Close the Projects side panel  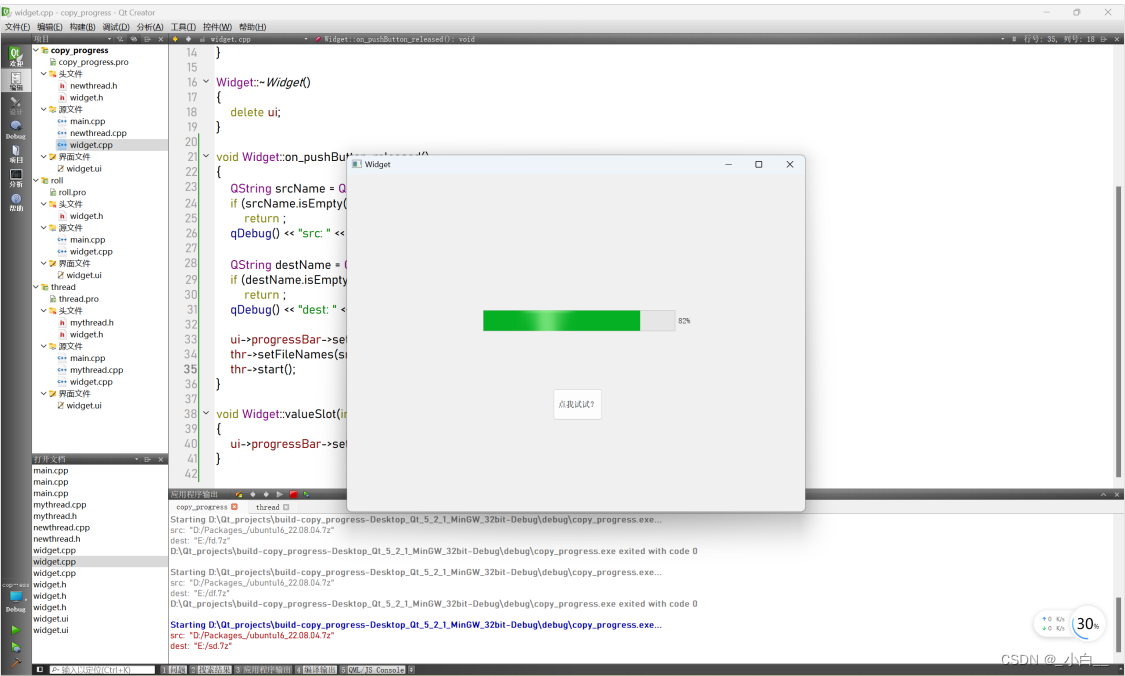[161, 39]
